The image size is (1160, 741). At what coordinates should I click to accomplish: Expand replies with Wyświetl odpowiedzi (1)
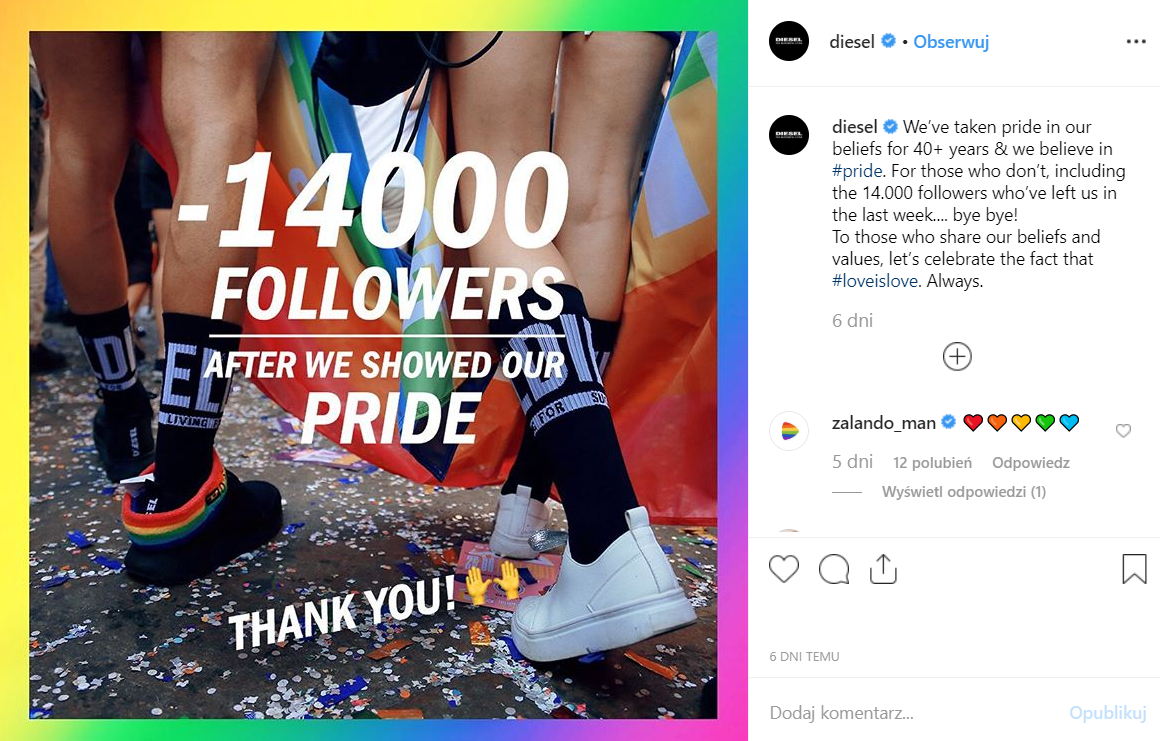pos(963,492)
